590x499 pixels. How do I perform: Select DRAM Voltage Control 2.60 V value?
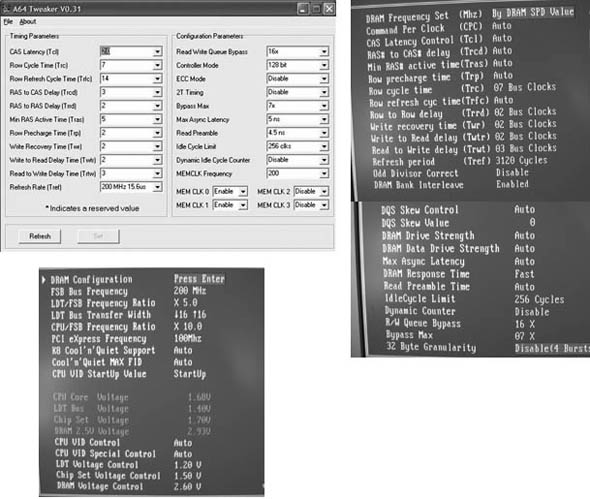tap(187, 487)
